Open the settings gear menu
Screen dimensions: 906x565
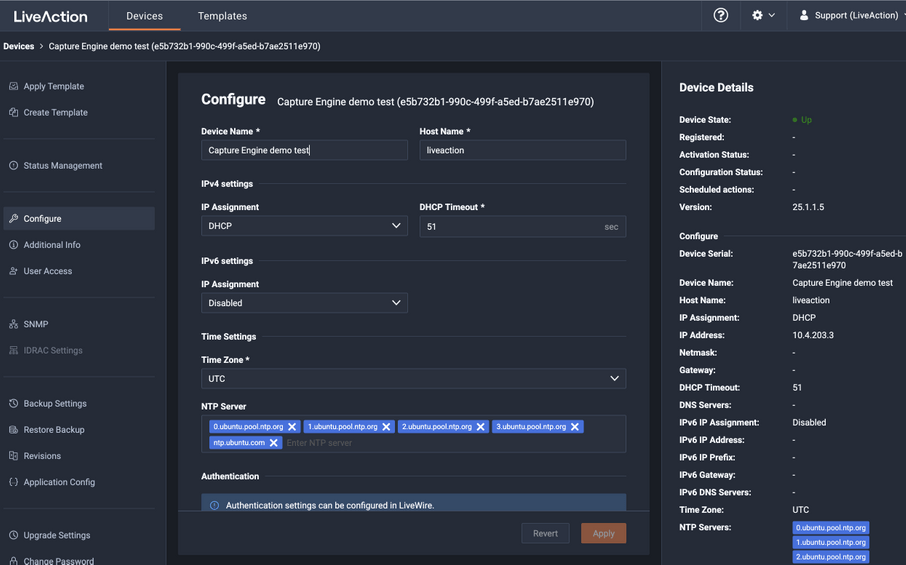point(763,16)
